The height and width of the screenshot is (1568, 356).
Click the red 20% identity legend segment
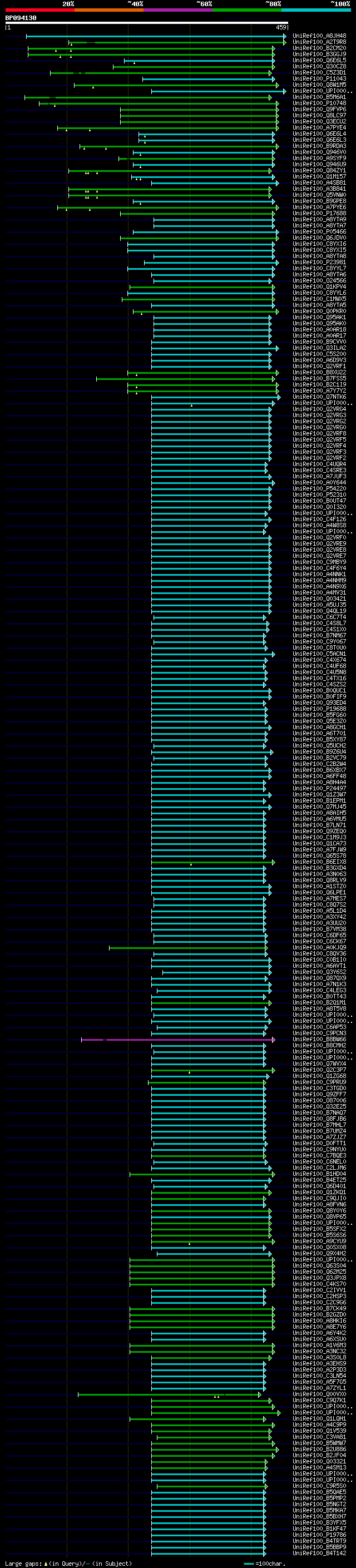[39, 10]
